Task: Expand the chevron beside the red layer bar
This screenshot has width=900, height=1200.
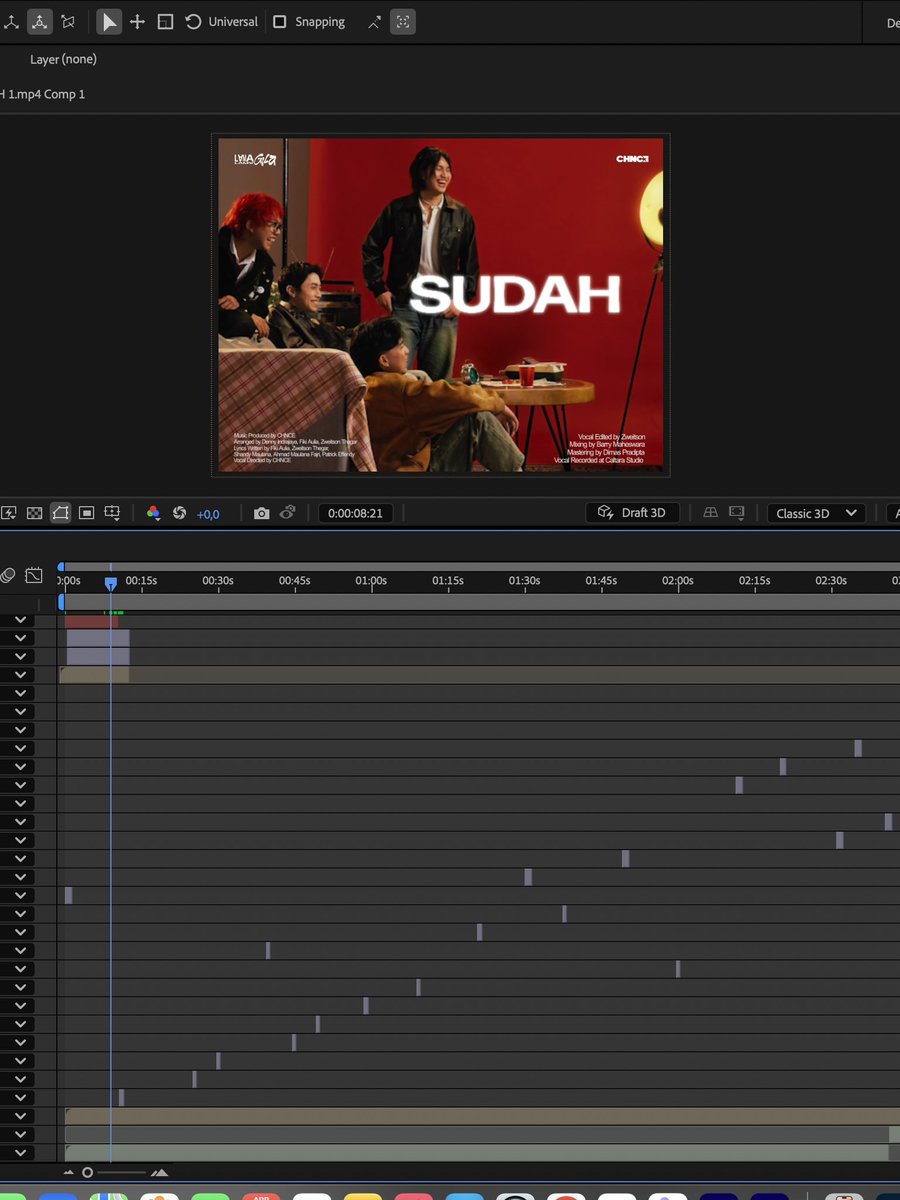Action: [x=19, y=620]
